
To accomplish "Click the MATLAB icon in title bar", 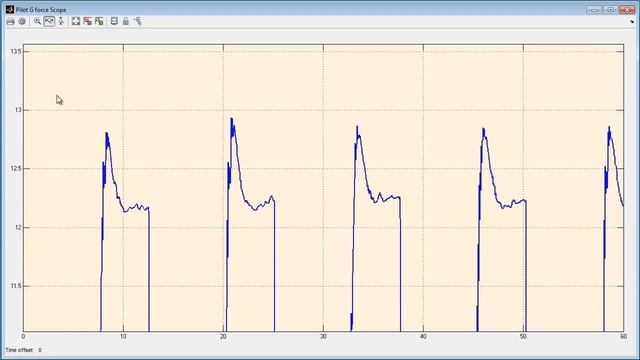I will 10,9.
